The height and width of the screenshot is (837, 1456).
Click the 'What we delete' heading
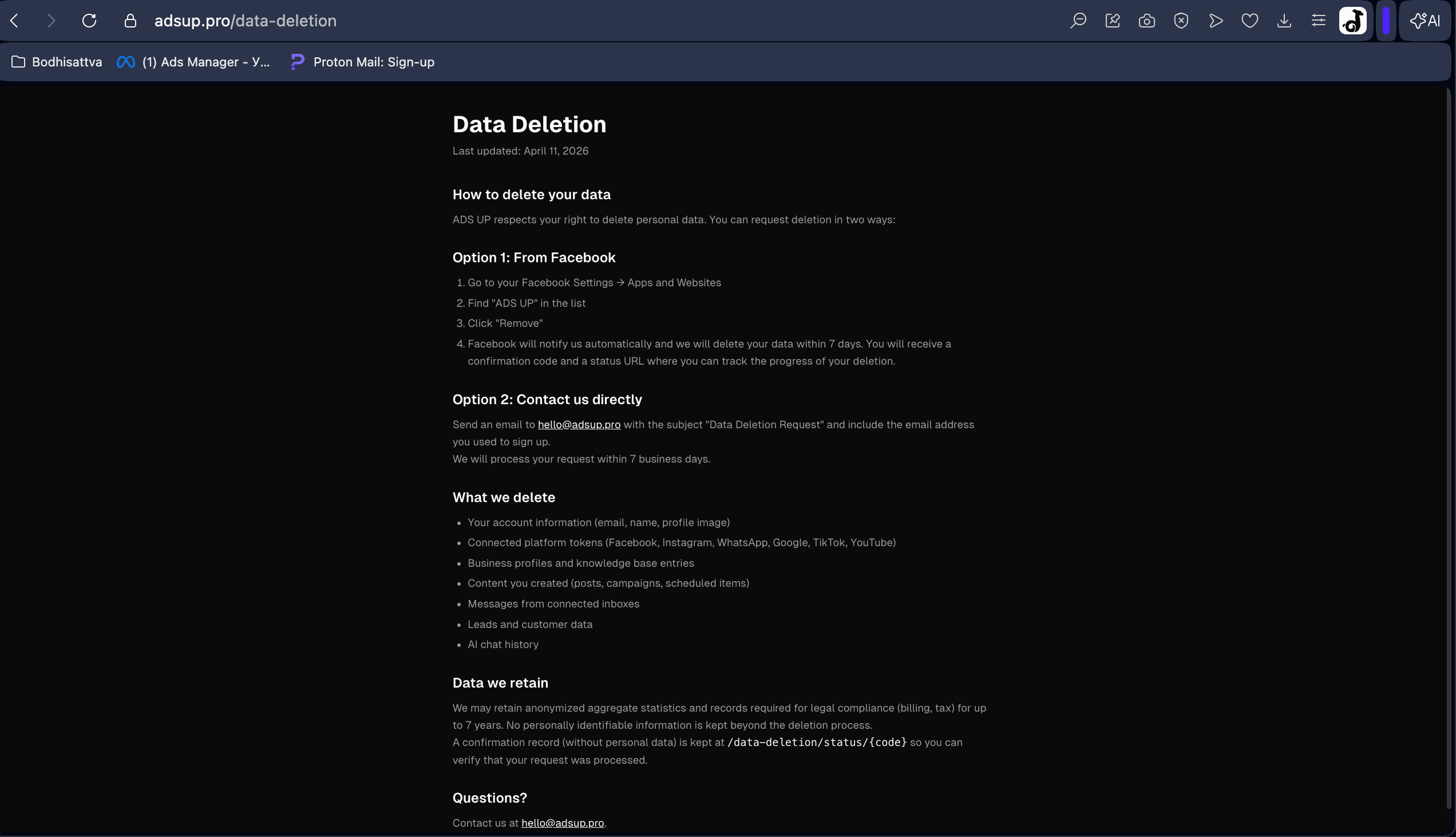pos(504,497)
